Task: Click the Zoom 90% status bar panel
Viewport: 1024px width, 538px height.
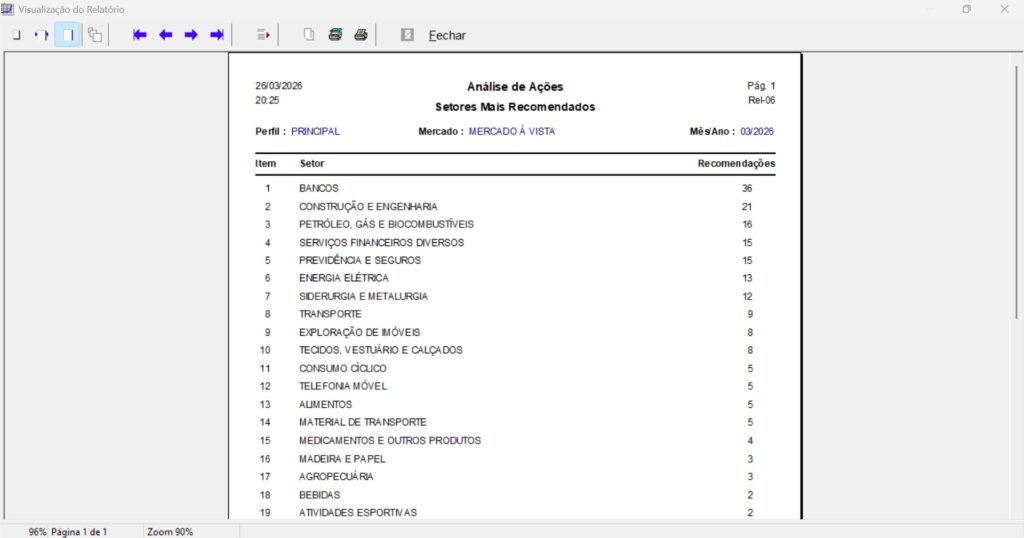Action: point(170,532)
